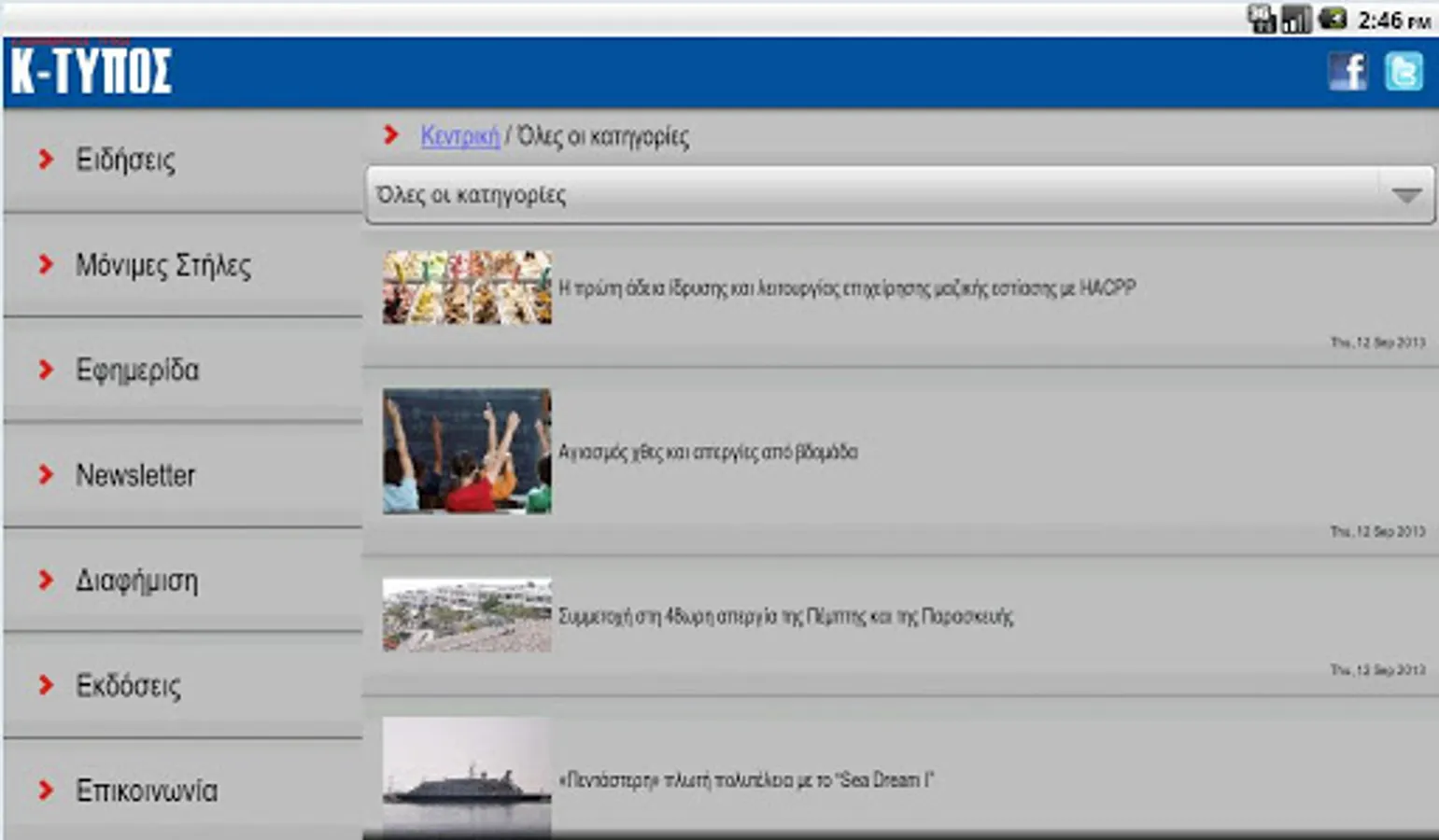Open the Sea Dream ship article thumbnail
1439x840 pixels.
[467, 777]
